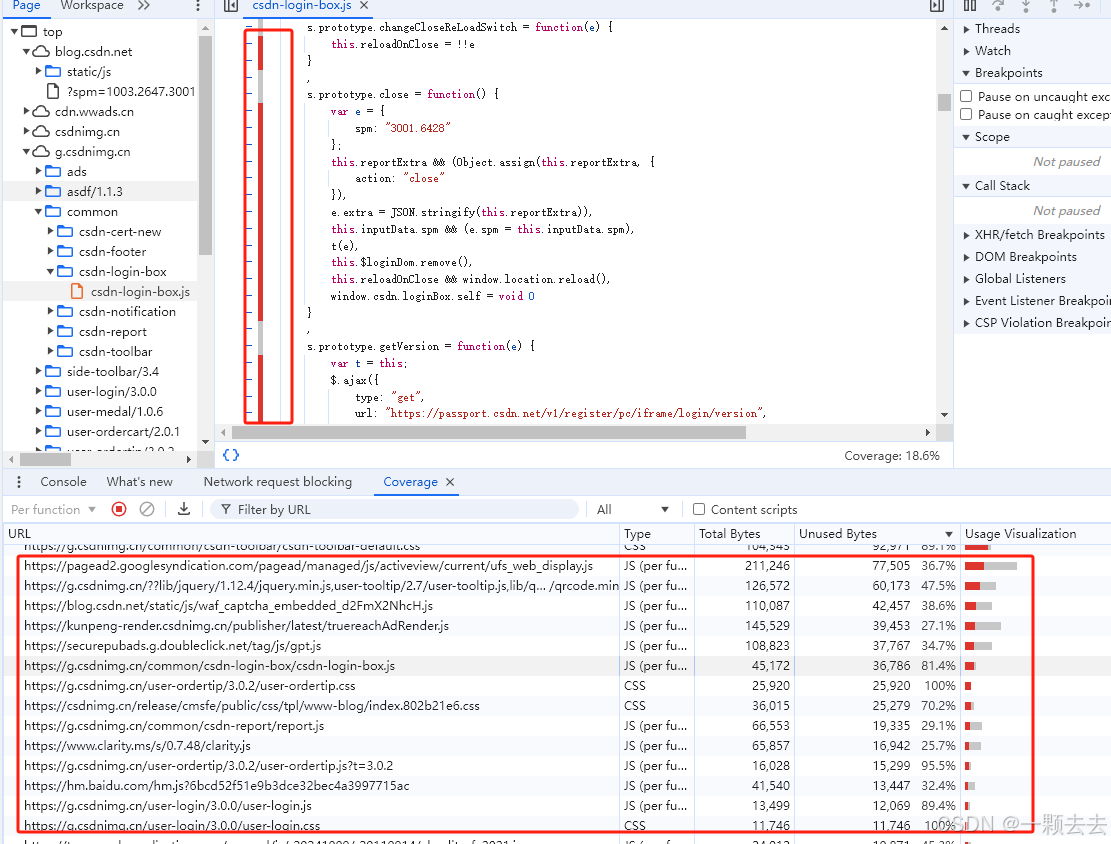The image size is (1111, 844).
Task: Click the file navigator vertical scrollbar
Action: pyautogui.click(x=205, y=145)
